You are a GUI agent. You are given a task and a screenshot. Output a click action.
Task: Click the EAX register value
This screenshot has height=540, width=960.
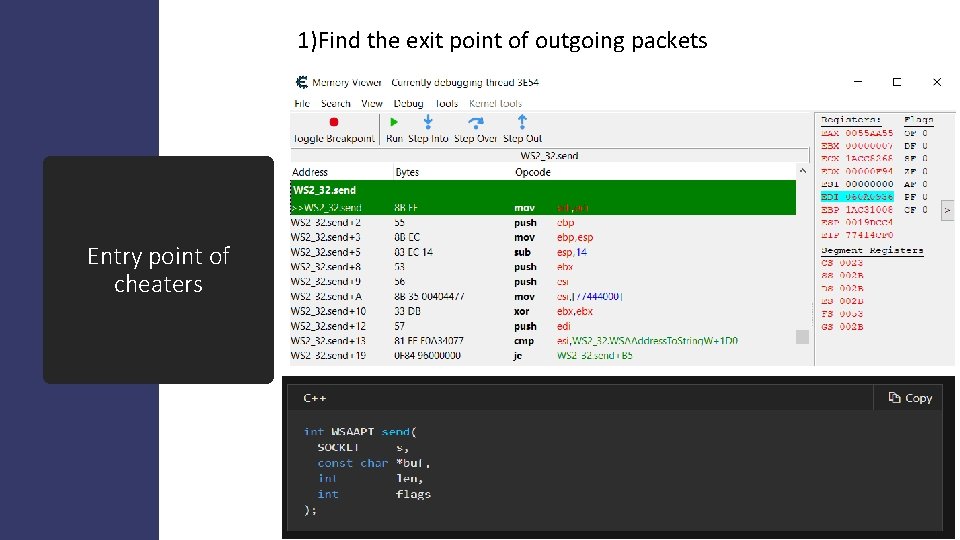pyautogui.click(x=869, y=132)
